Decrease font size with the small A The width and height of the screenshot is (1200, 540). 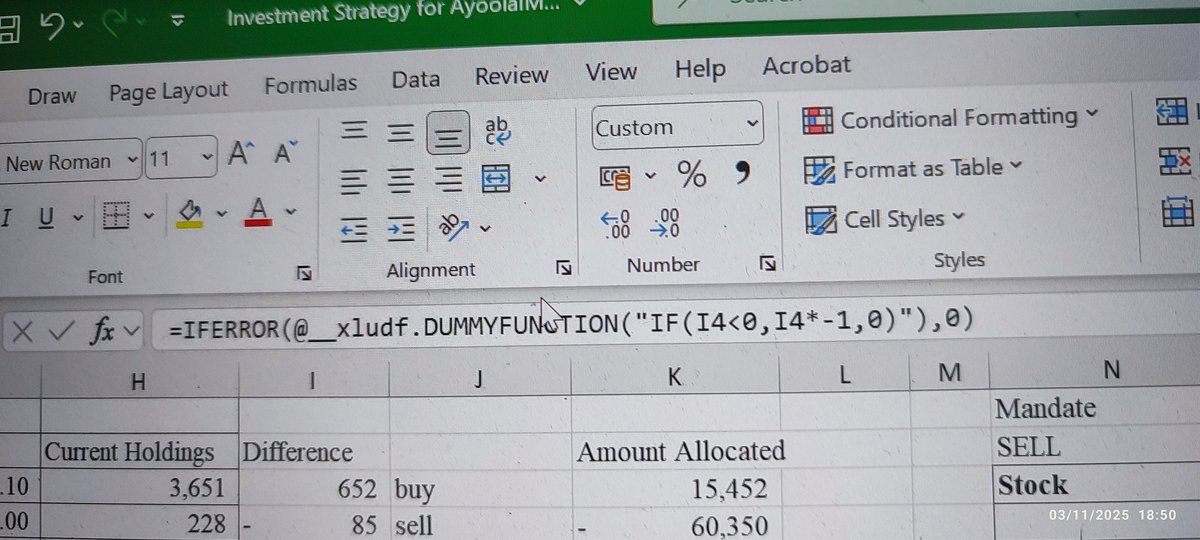point(287,153)
